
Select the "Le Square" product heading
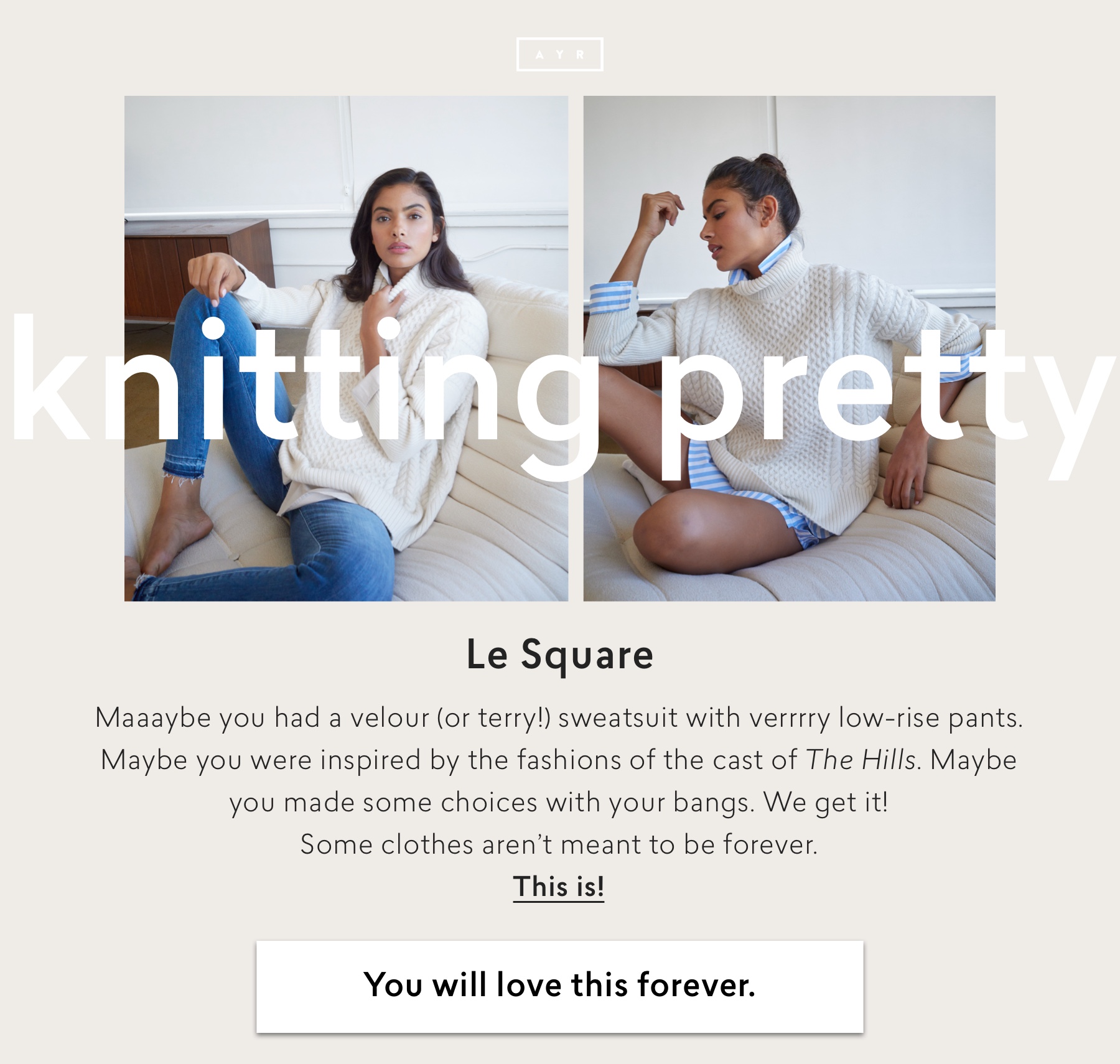point(559,655)
